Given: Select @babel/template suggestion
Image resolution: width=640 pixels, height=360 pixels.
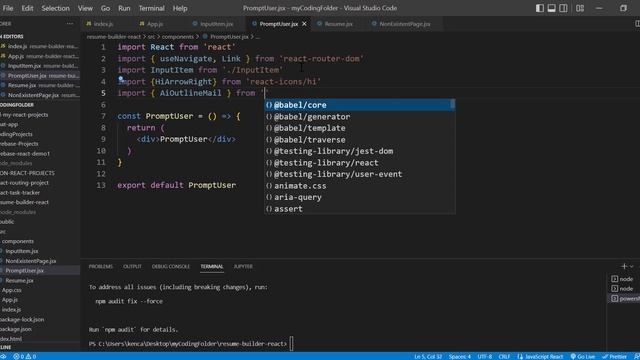Looking at the screenshot, I should pyautogui.click(x=360, y=128).
